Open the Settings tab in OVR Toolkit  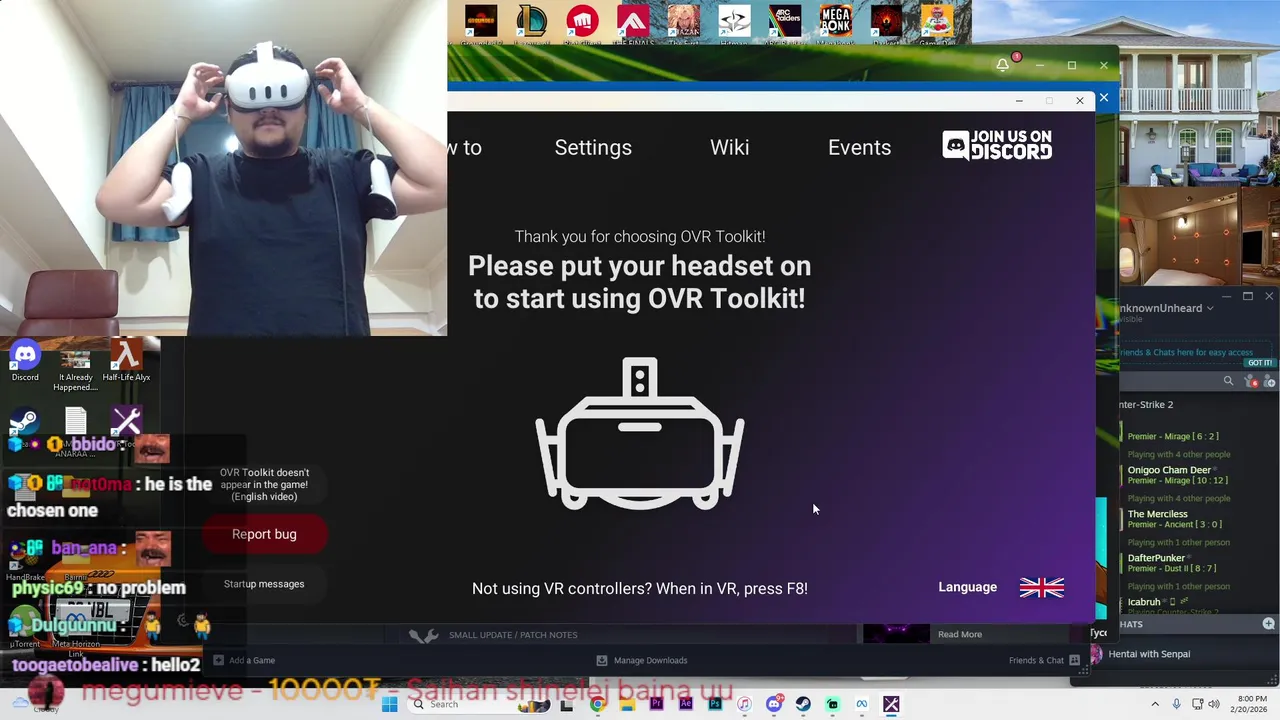(x=593, y=147)
